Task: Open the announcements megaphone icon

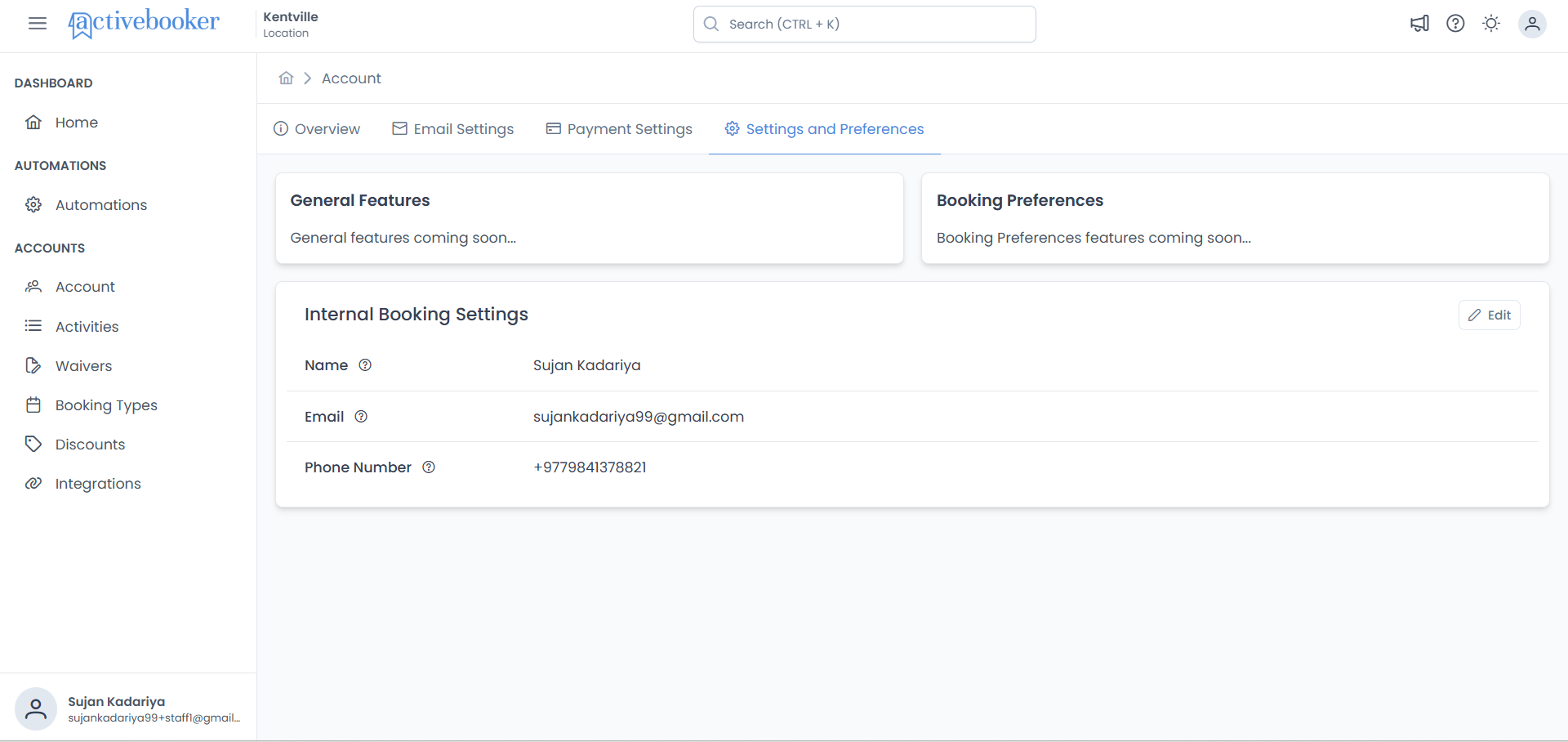Action: coord(1419,24)
